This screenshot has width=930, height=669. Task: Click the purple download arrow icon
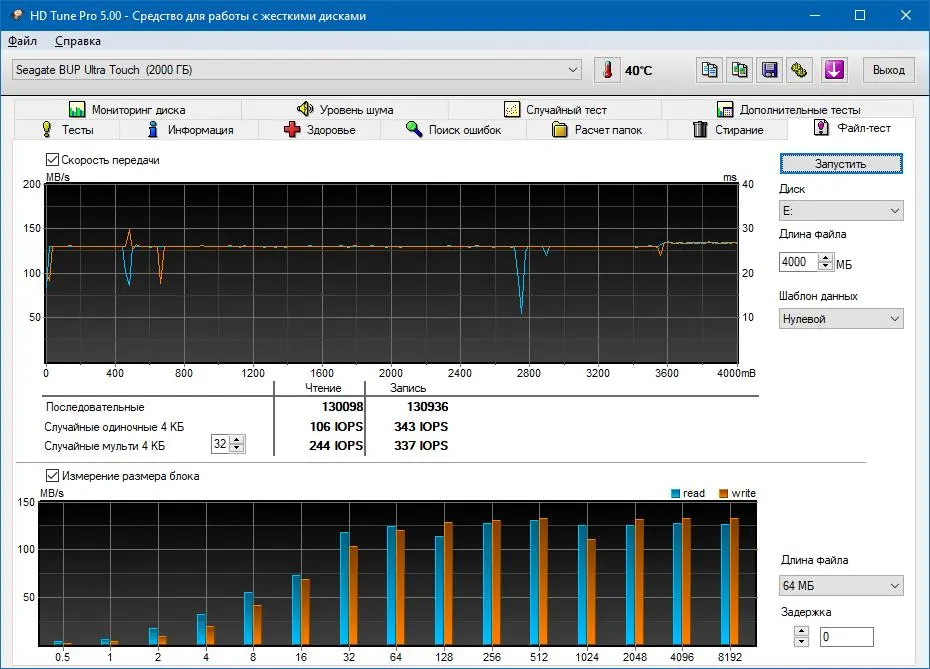point(834,70)
